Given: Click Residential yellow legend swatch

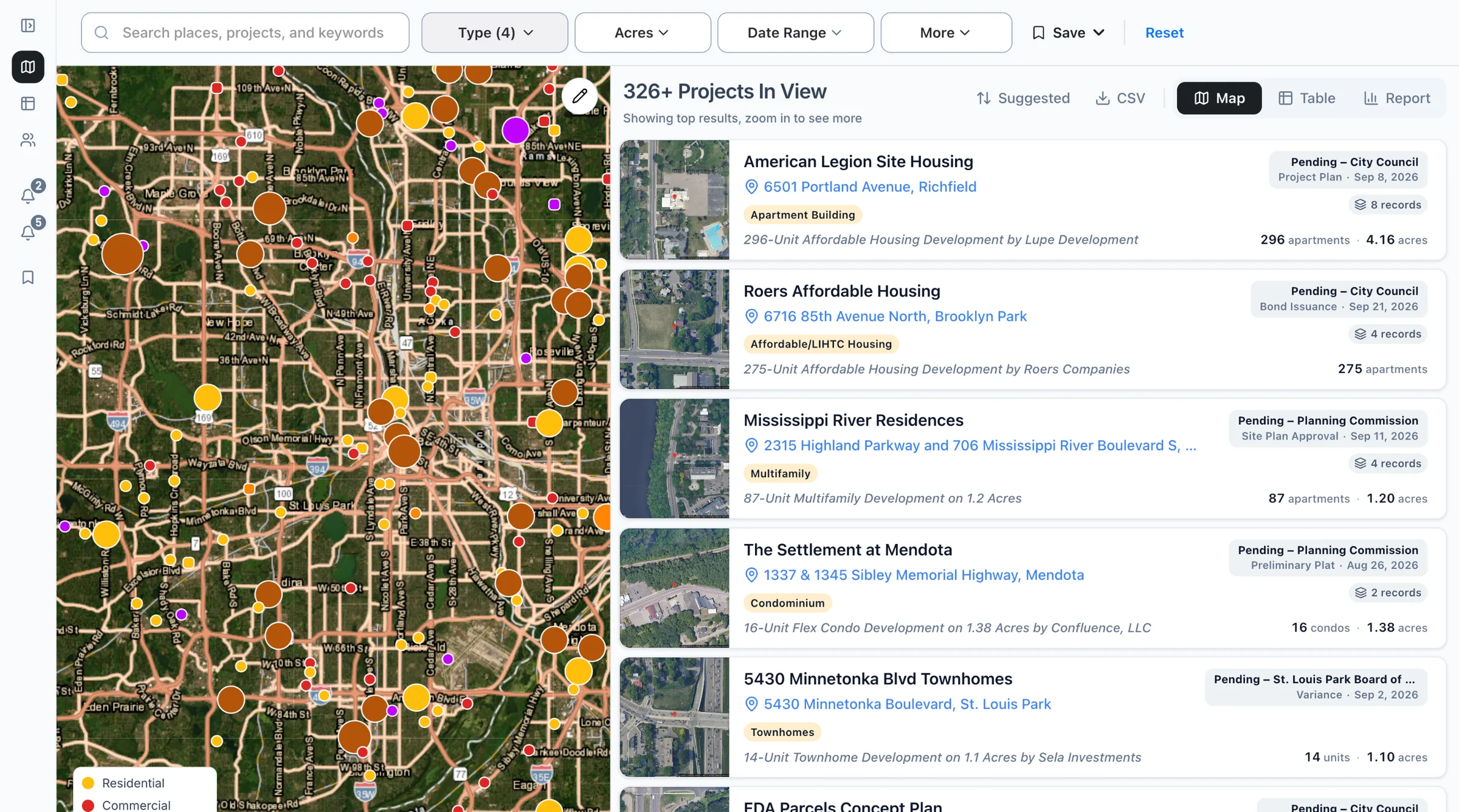Looking at the screenshot, I should pyautogui.click(x=88, y=783).
